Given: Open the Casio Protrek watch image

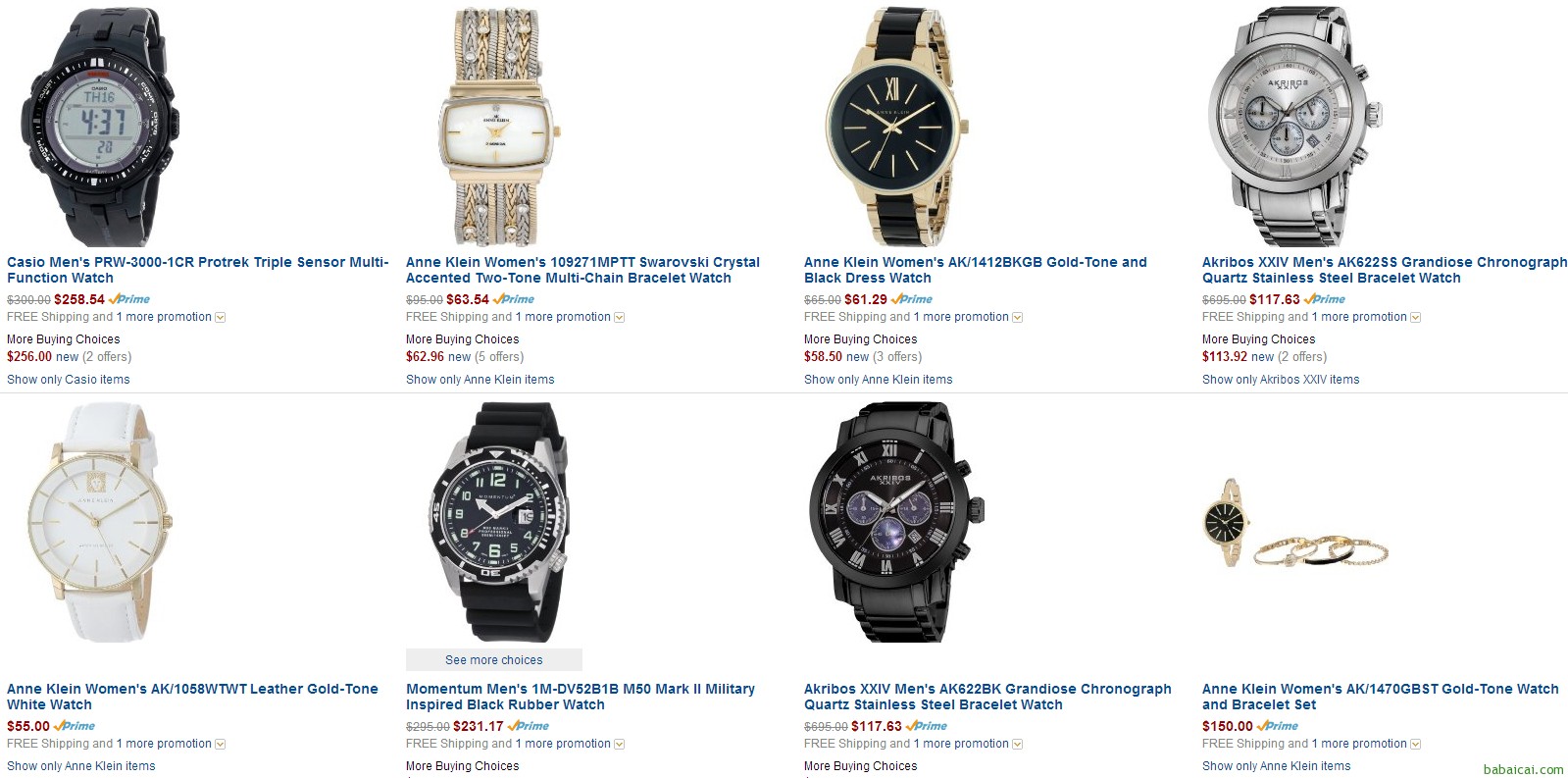Looking at the screenshot, I should coord(100,125).
